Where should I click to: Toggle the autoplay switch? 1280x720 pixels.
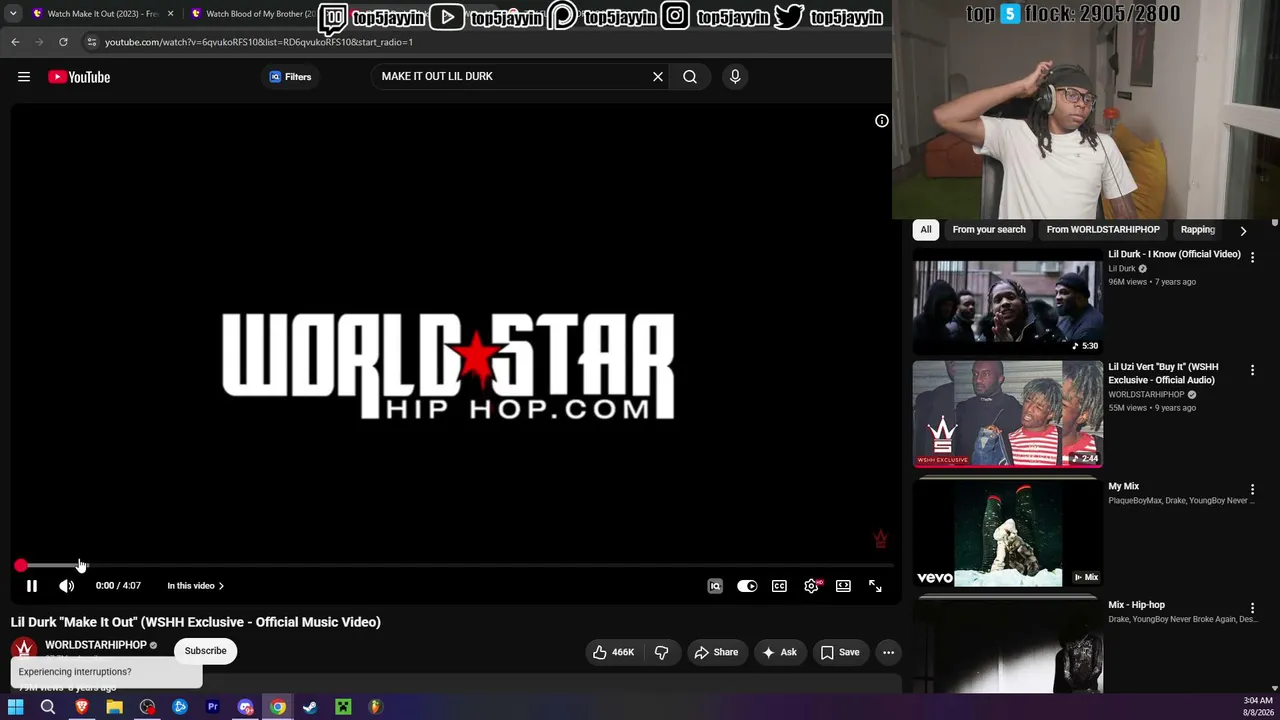[x=747, y=586]
